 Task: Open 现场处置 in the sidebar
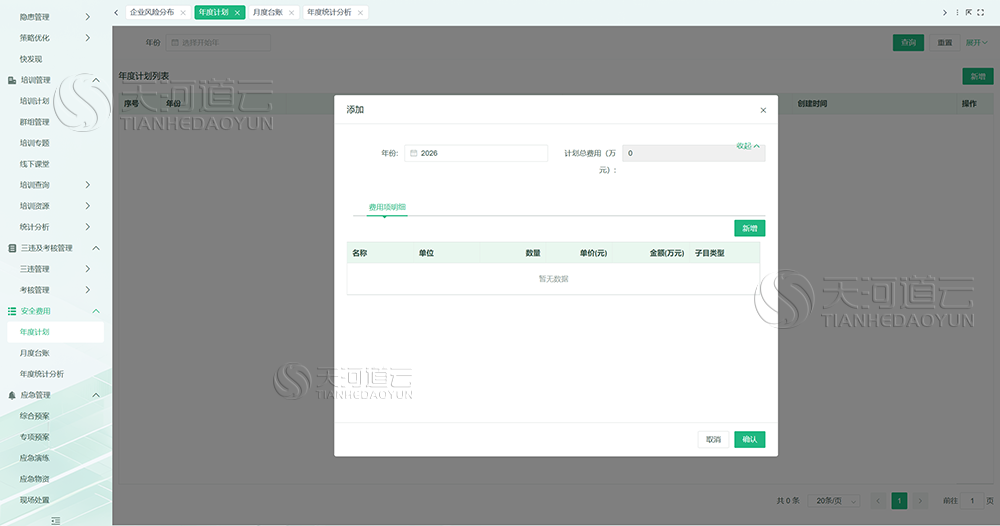pos(34,500)
